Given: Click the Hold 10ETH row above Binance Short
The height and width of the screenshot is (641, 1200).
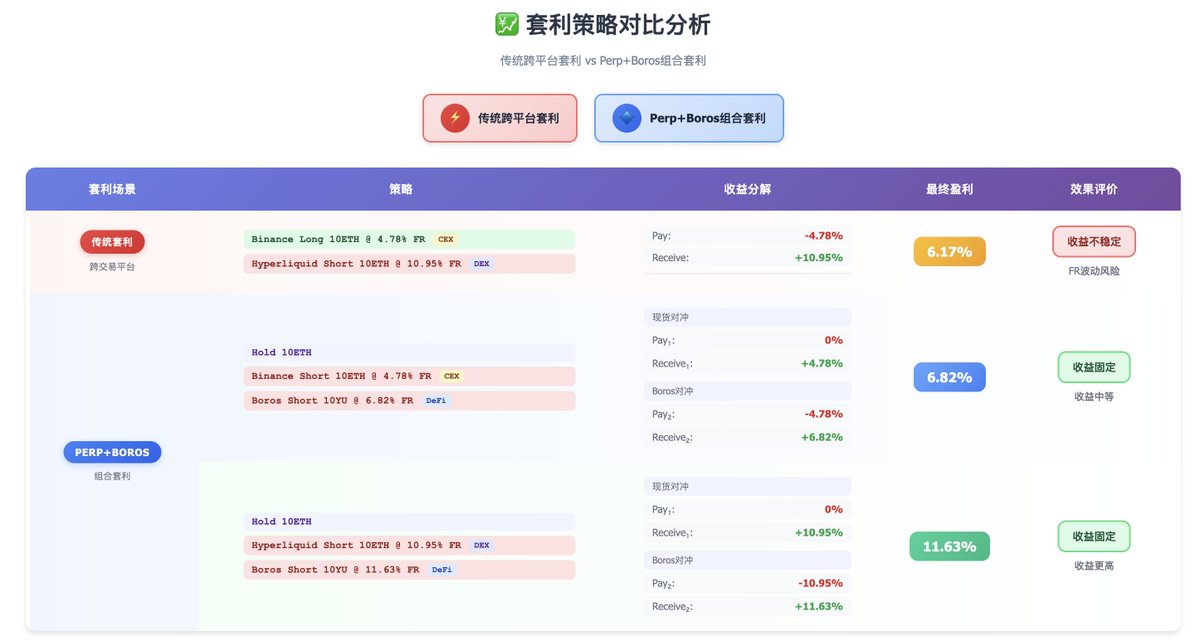Looking at the screenshot, I should (409, 352).
